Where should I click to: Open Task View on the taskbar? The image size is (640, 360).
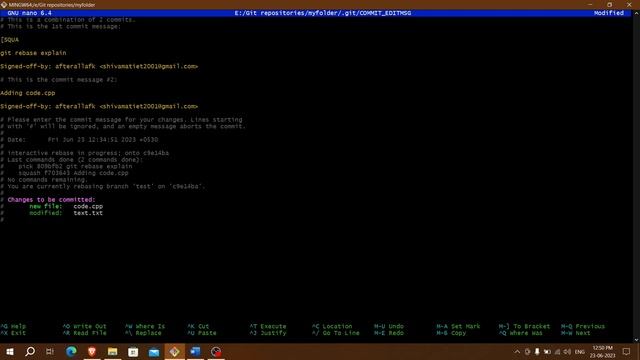50,351
